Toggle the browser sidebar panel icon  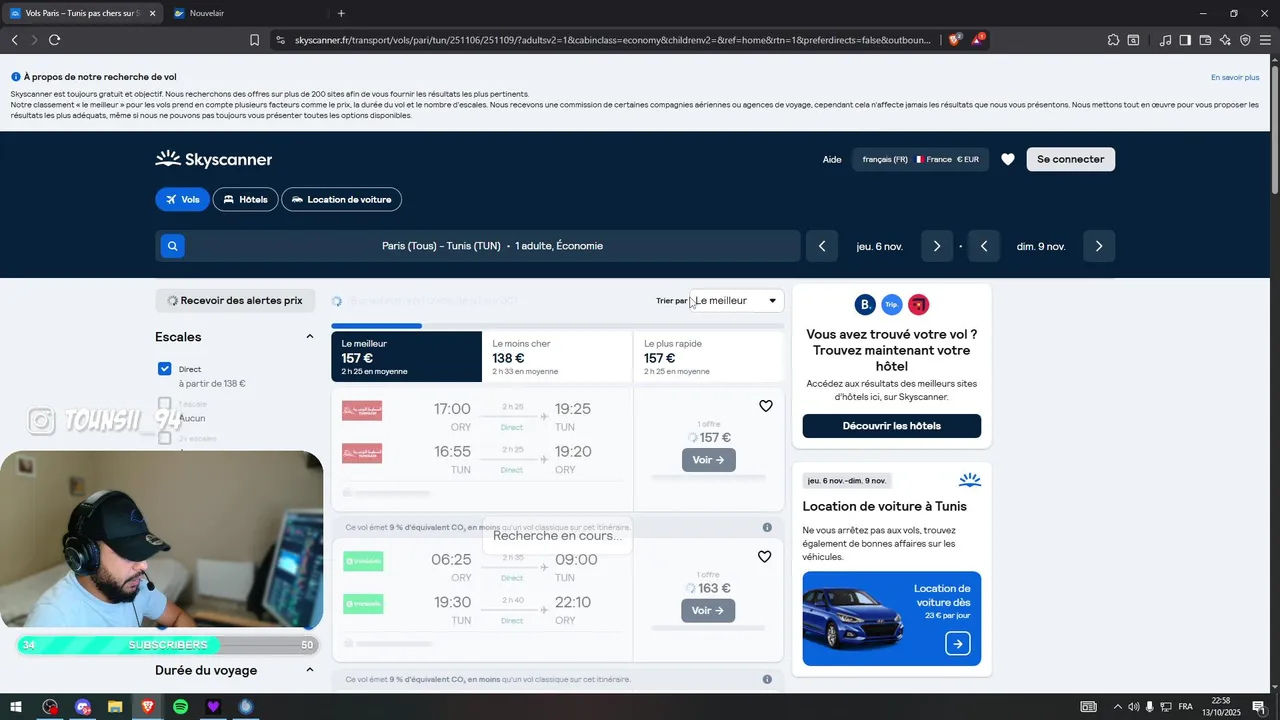tap(1185, 40)
